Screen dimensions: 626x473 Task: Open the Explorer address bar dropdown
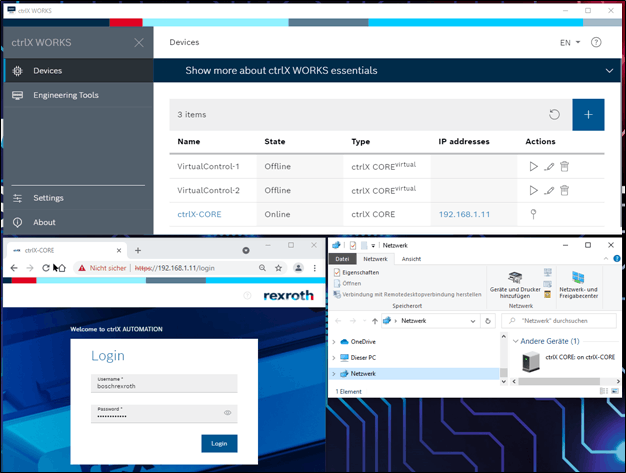[x=473, y=321]
